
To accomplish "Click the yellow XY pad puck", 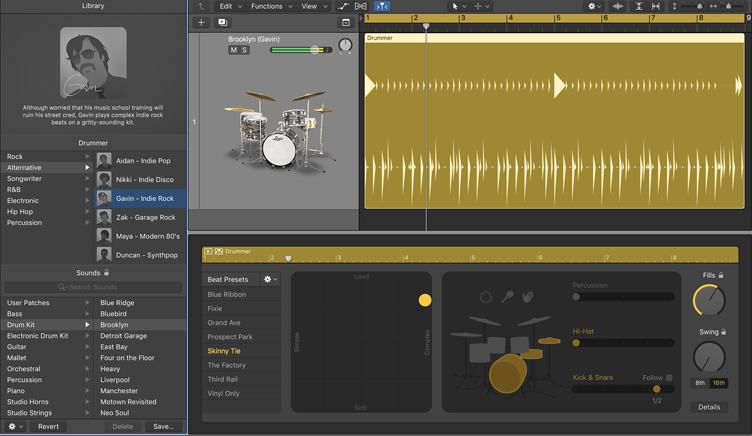I will point(425,300).
